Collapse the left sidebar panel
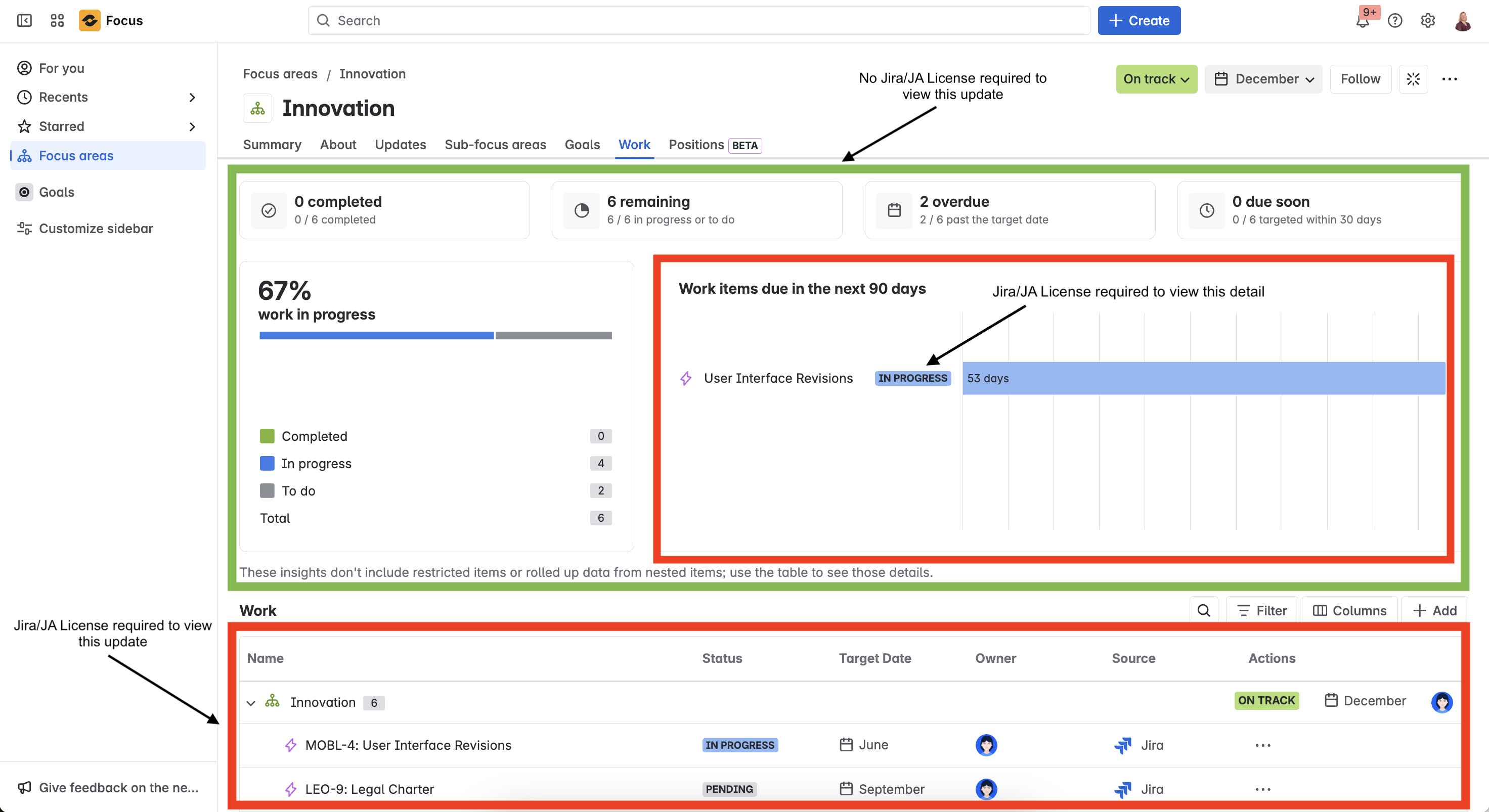This screenshot has height=812, width=1489. tap(24, 20)
